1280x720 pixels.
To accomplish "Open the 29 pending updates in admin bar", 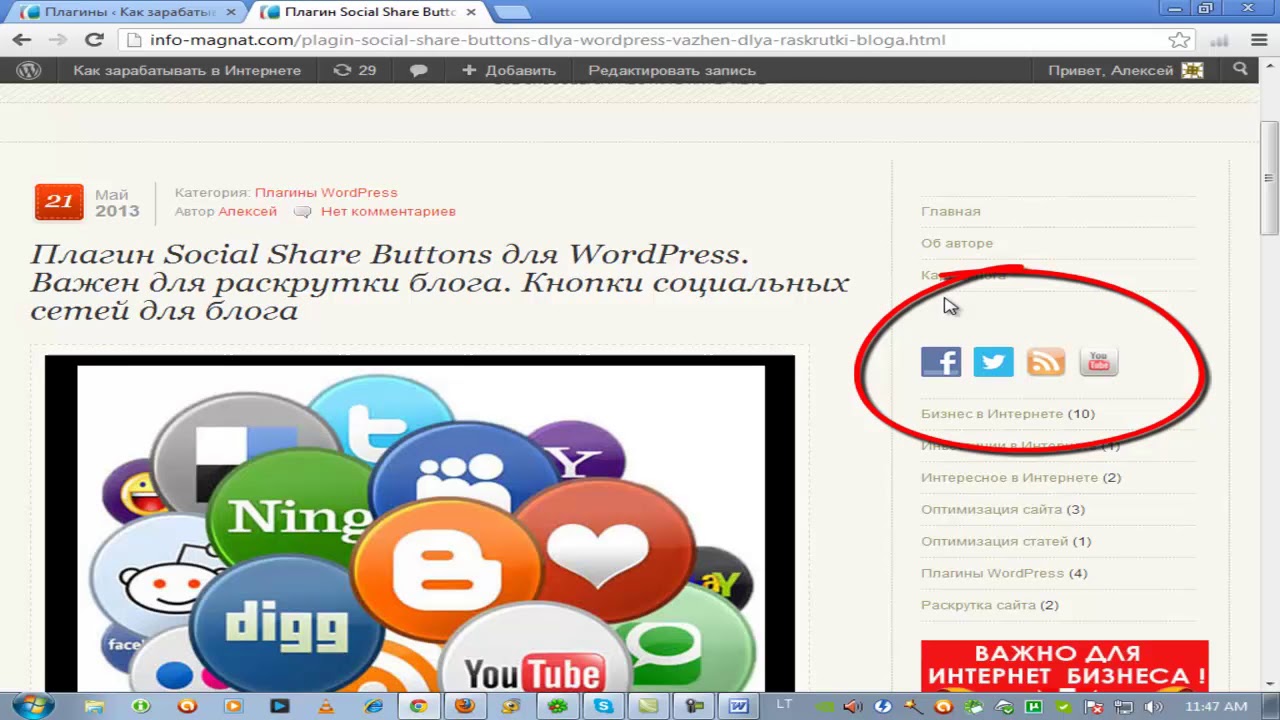I will click(x=355, y=70).
